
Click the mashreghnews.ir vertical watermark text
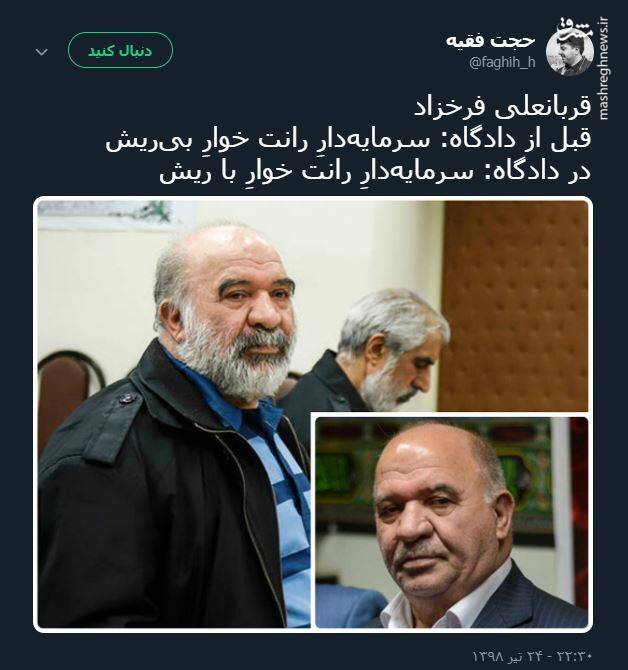point(604,68)
